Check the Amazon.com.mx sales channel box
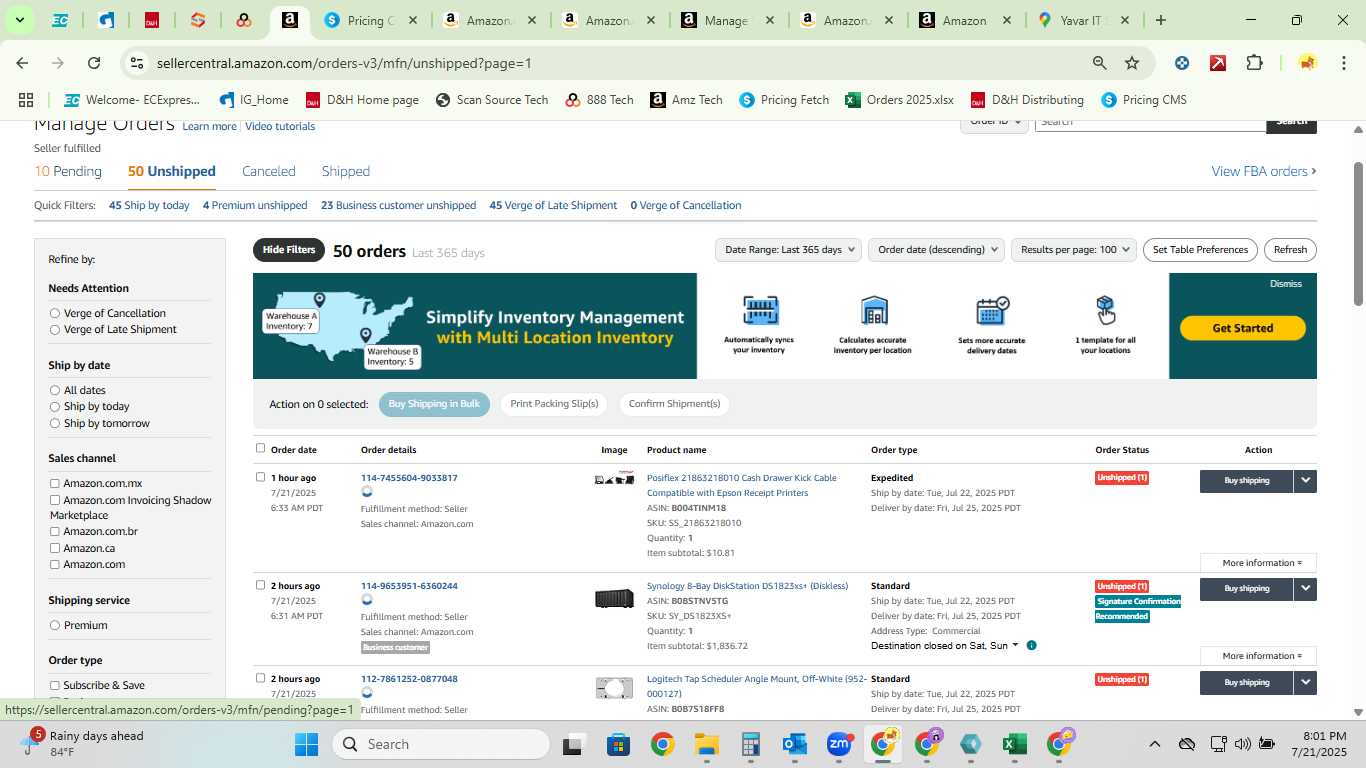Viewport: 1366px width, 768px height. 55,483
